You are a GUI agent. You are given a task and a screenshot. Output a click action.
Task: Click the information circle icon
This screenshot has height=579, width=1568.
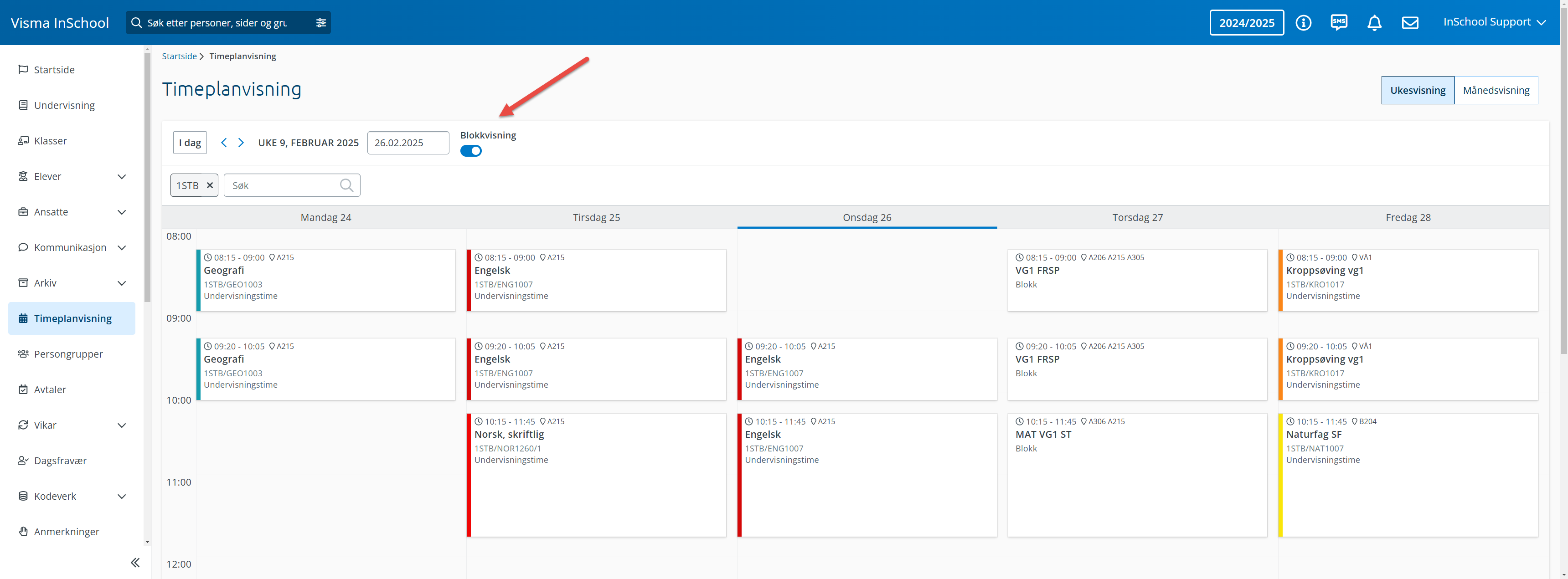1303,22
